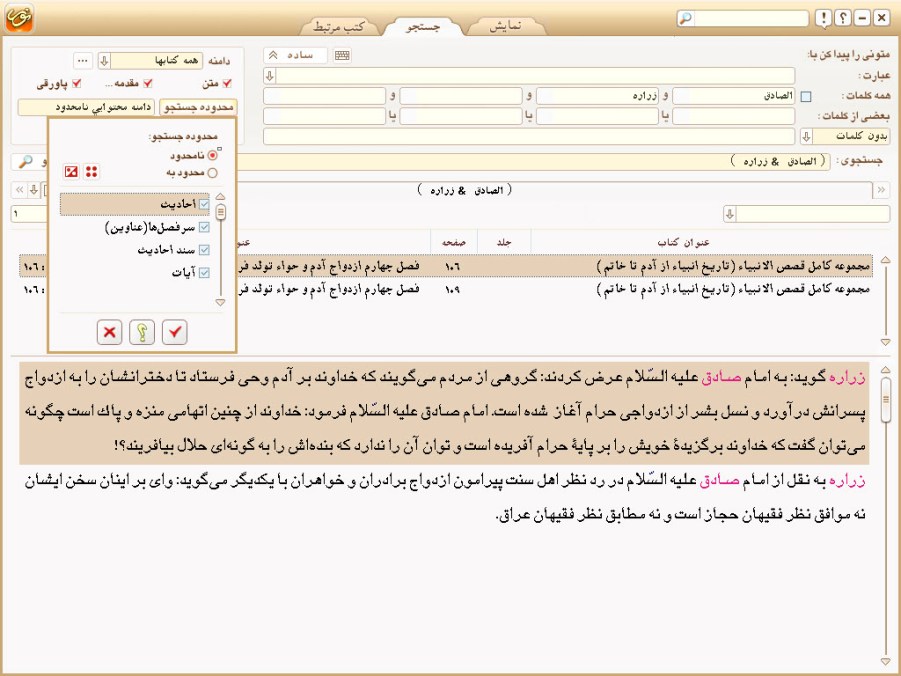This screenshot has height=676, width=901.
Task: Select the result row with page ۱۰۹
Action: pyautogui.click(x=446, y=289)
